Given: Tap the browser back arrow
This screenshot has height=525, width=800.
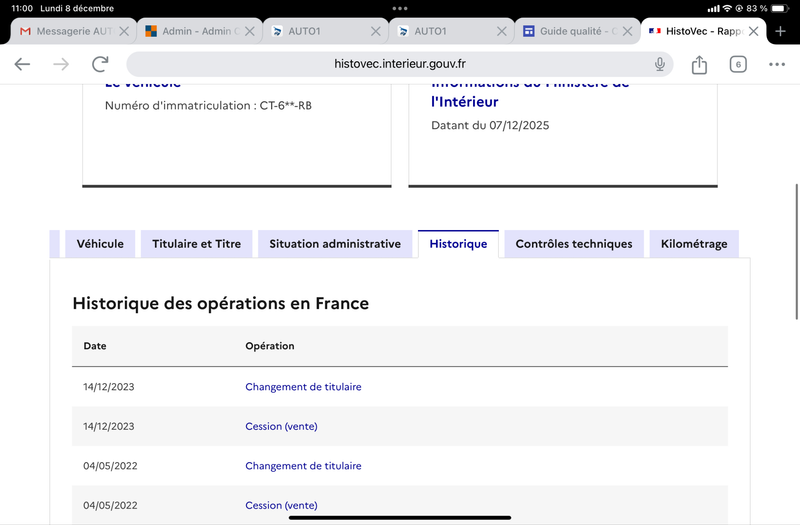Looking at the screenshot, I should coord(22,64).
